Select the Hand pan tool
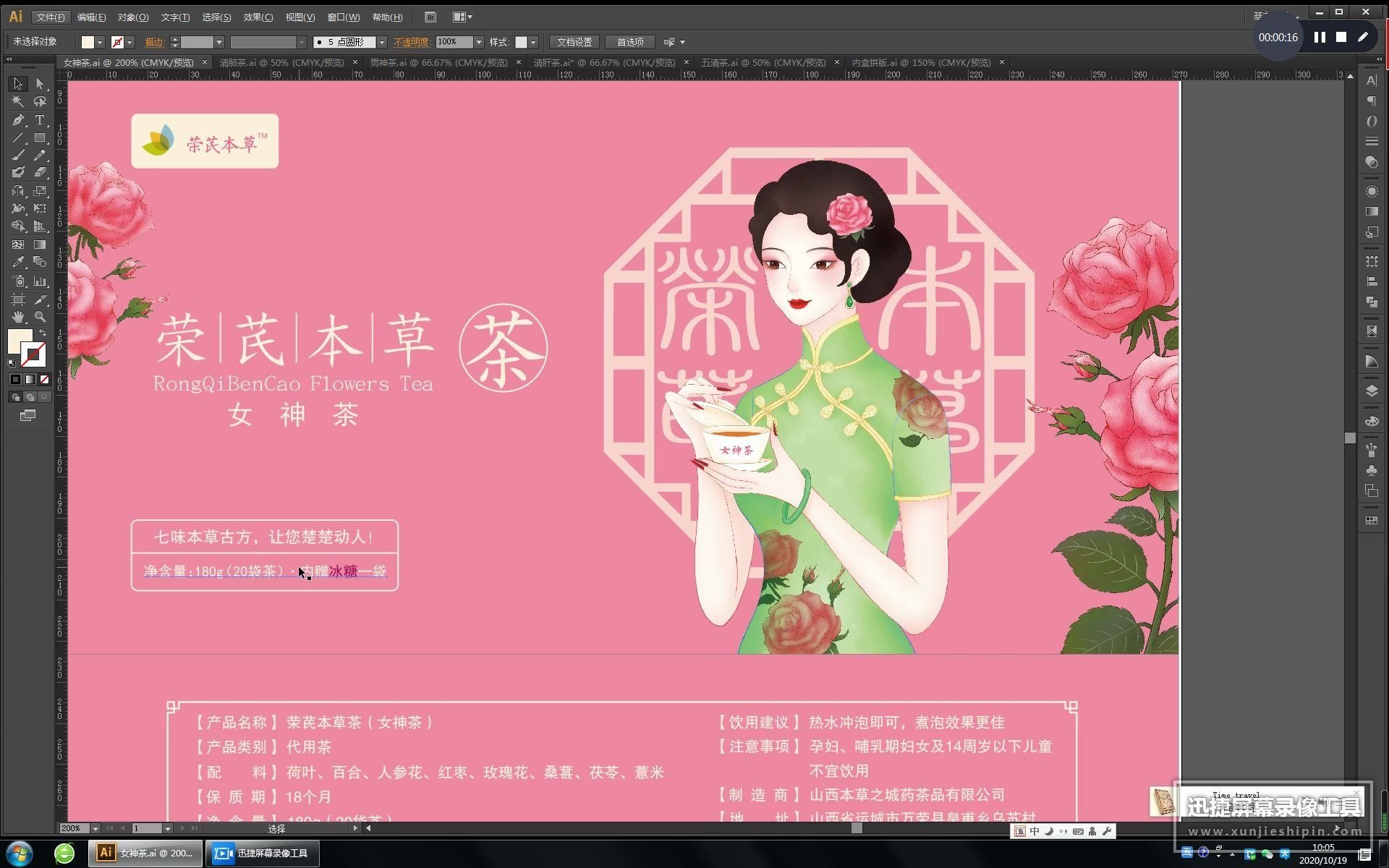The height and width of the screenshot is (868, 1389). [18, 317]
